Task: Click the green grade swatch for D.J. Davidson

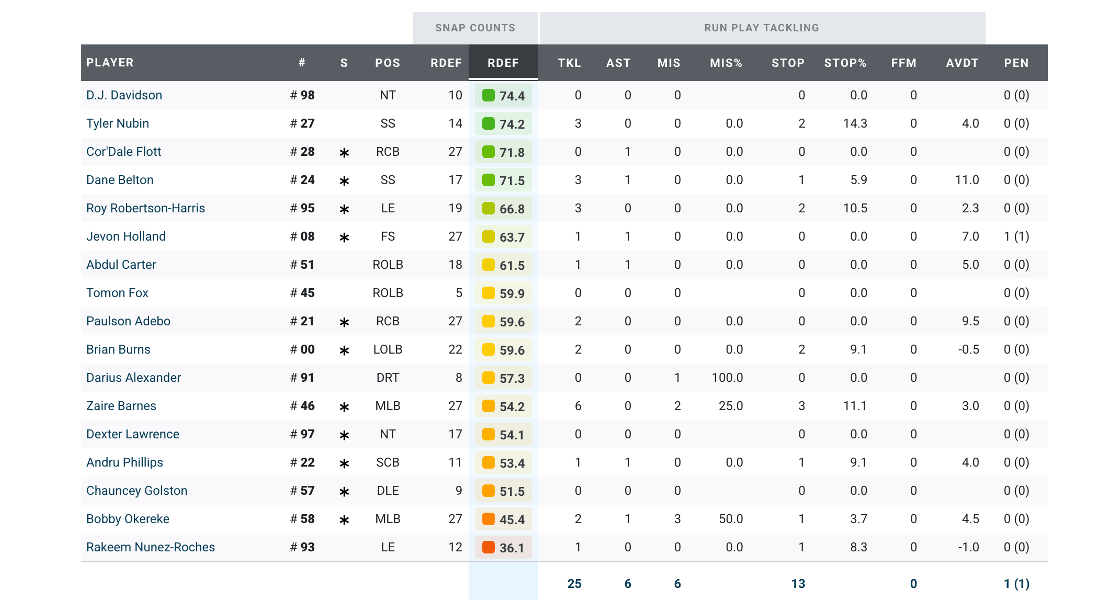Action: tap(488, 96)
